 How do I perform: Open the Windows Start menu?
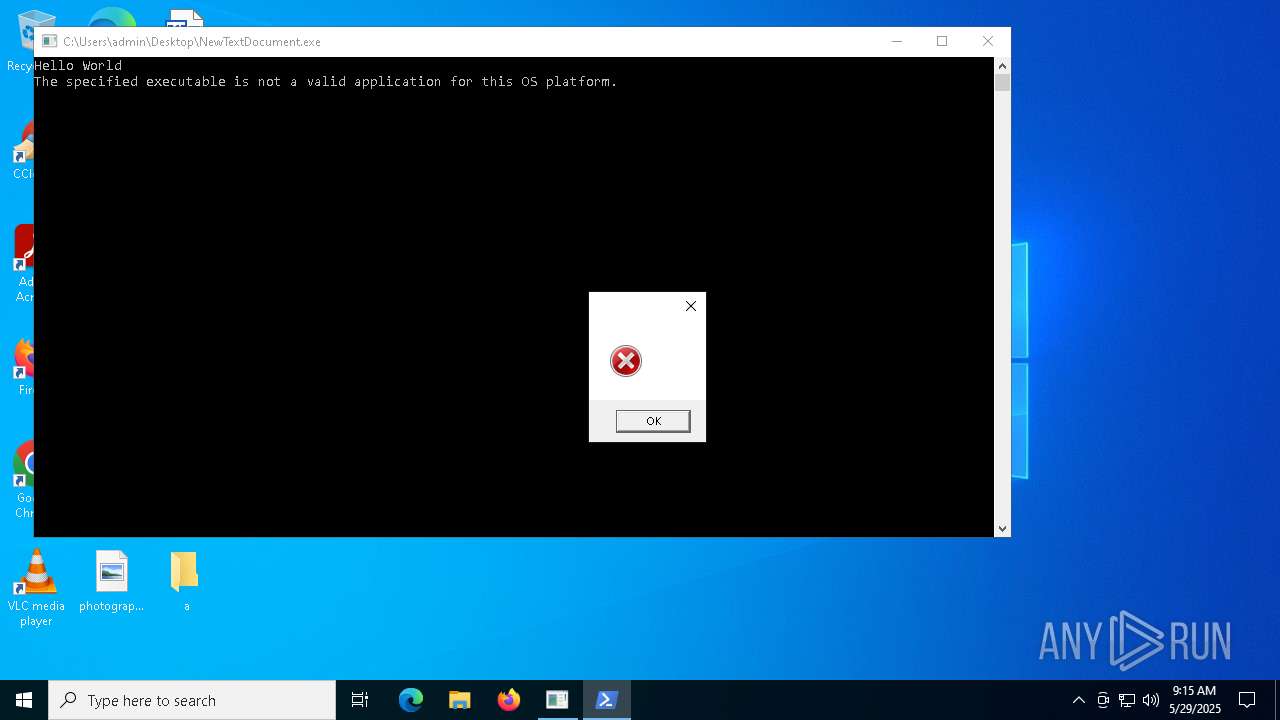click(24, 700)
